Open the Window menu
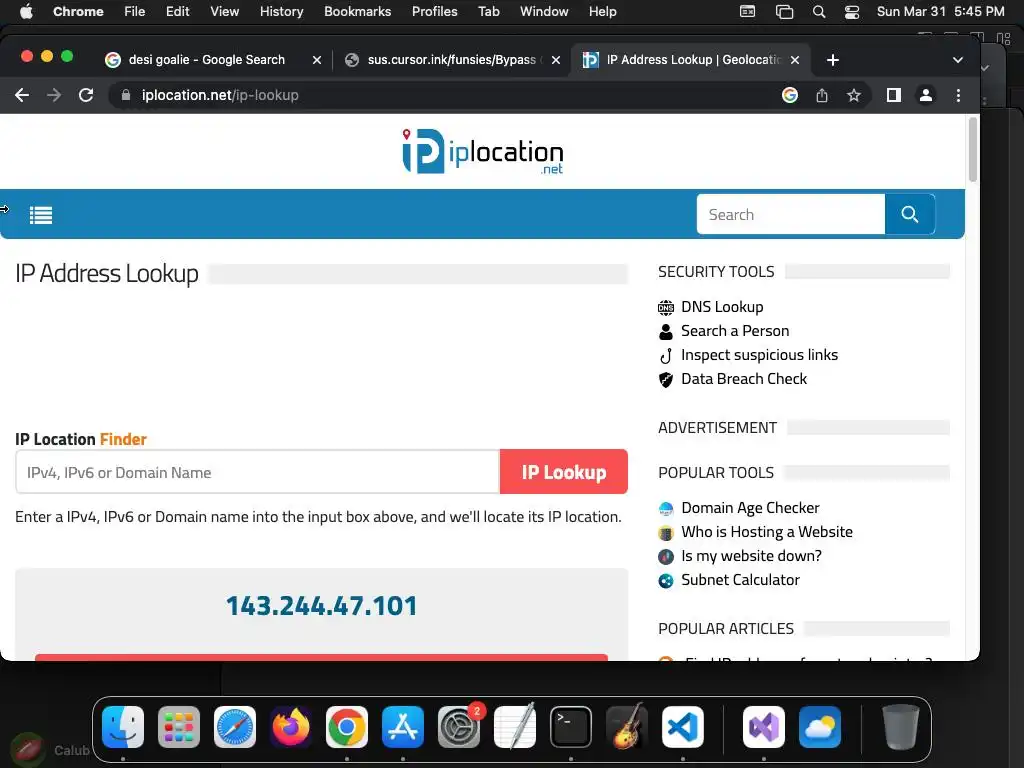The image size is (1024, 768). click(544, 12)
